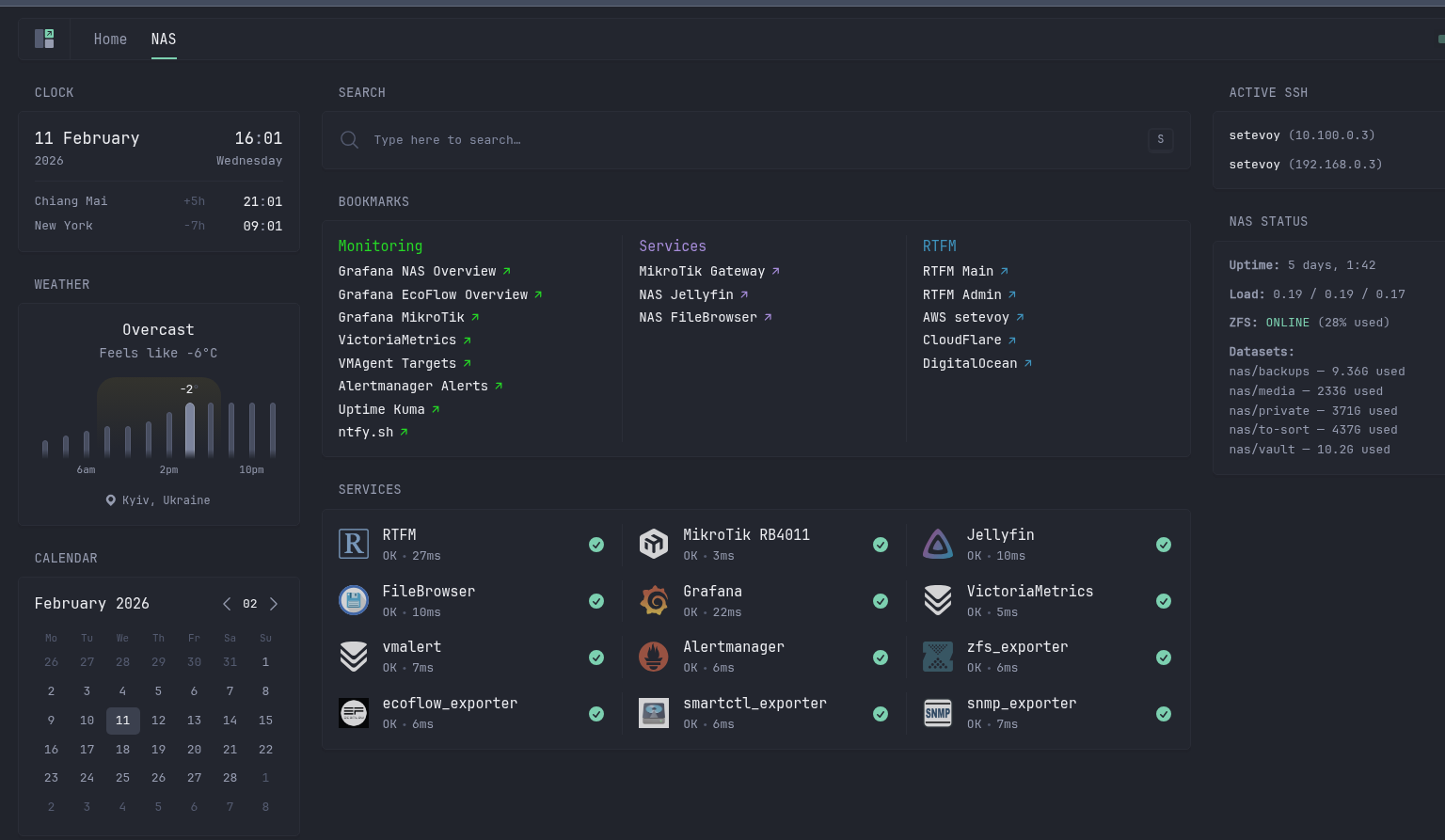The image size is (1445, 840).
Task: Click the Grafana service icon
Action: coord(654,600)
